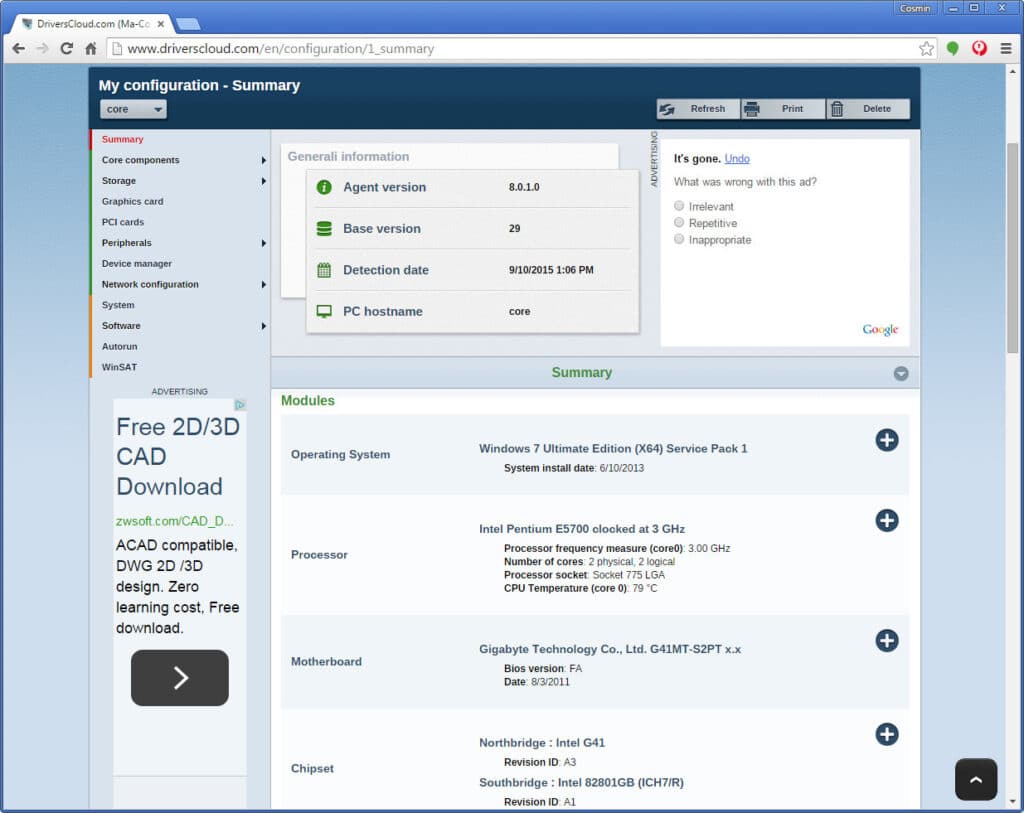The width and height of the screenshot is (1024, 813).
Task: Open the Chrome hamburger menu
Action: coord(1006,48)
